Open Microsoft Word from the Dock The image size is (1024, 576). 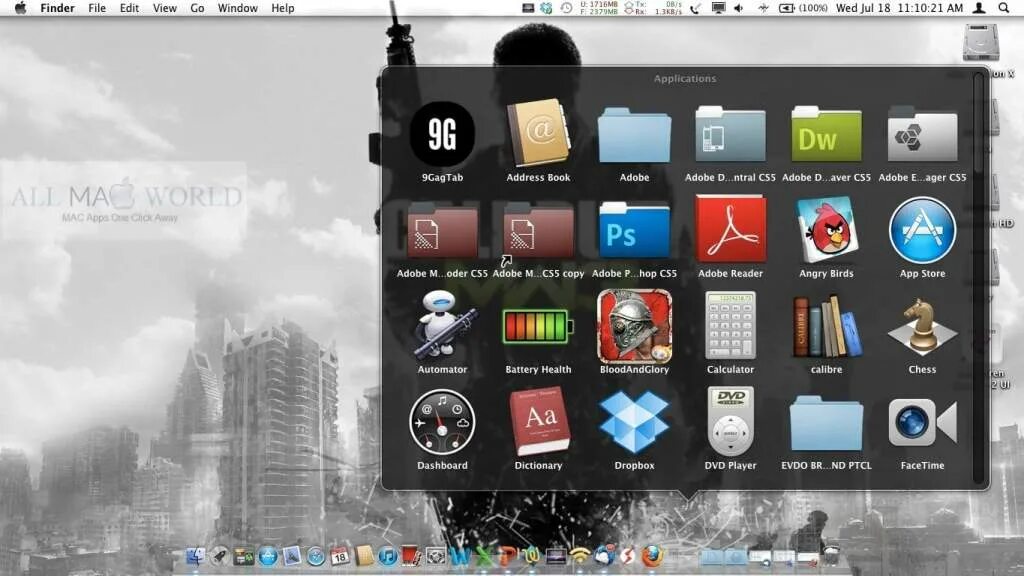coord(460,556)
